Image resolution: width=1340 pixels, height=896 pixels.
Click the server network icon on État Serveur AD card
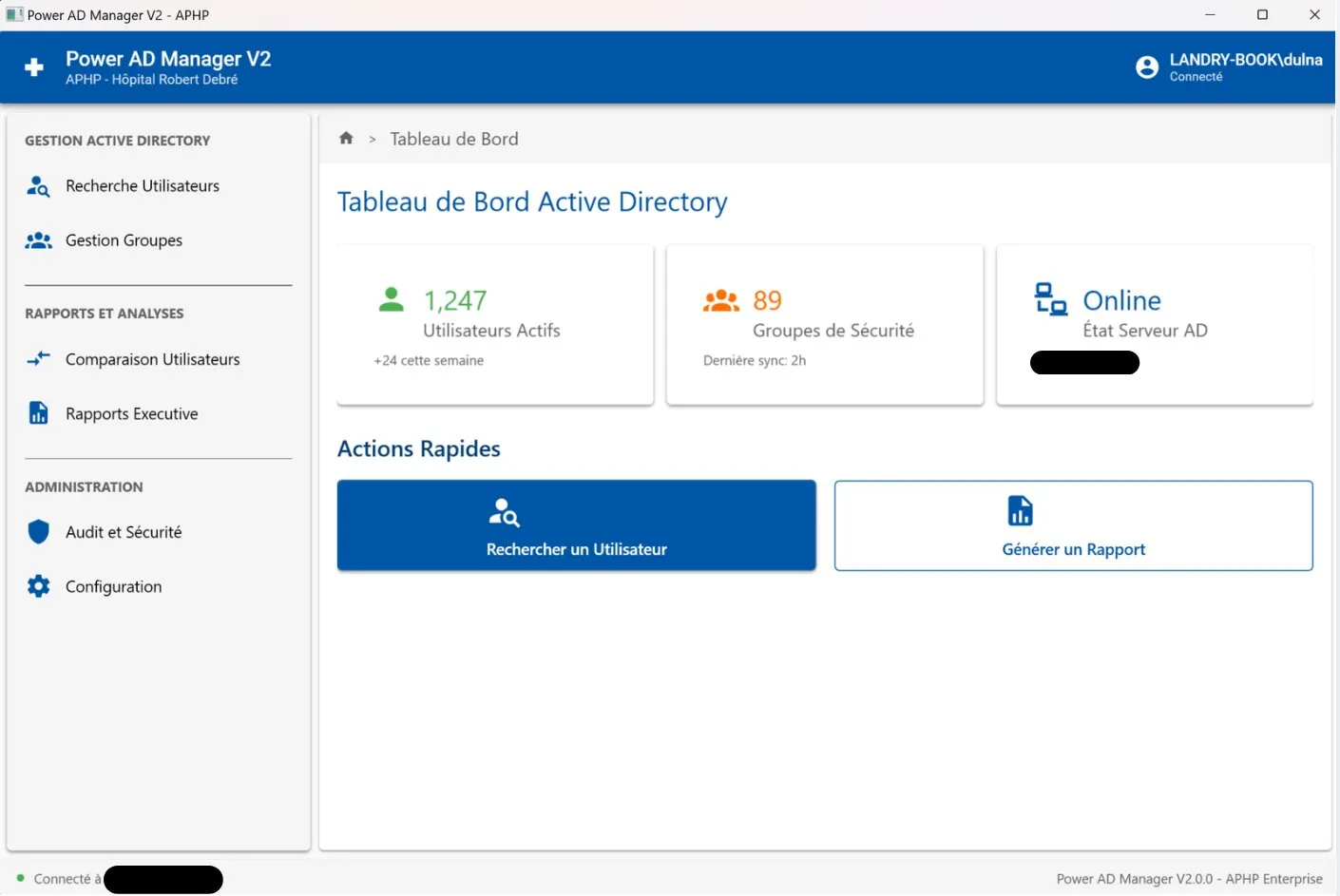[1050, 299]
